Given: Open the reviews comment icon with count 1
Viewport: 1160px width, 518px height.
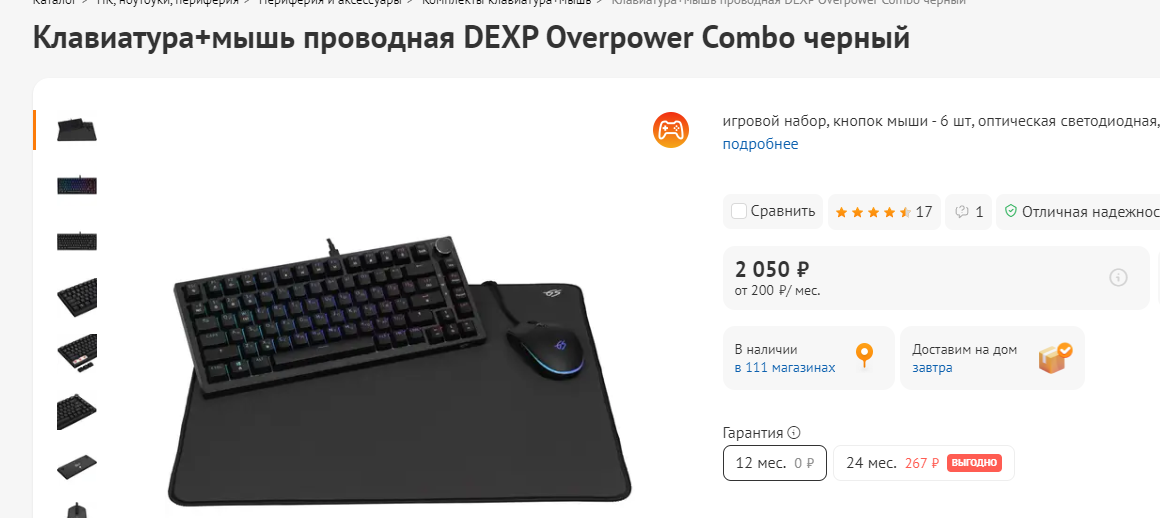Looking at the screenshot, I should (x=968, y=212).
